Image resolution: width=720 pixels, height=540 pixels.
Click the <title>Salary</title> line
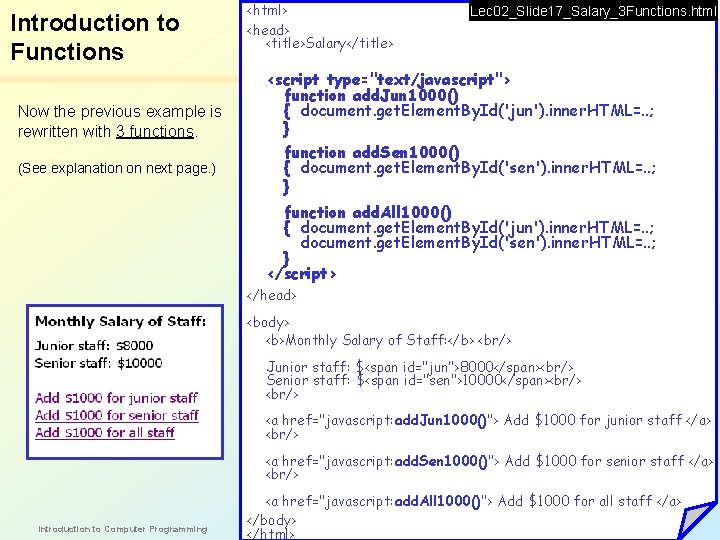point(329,44)
